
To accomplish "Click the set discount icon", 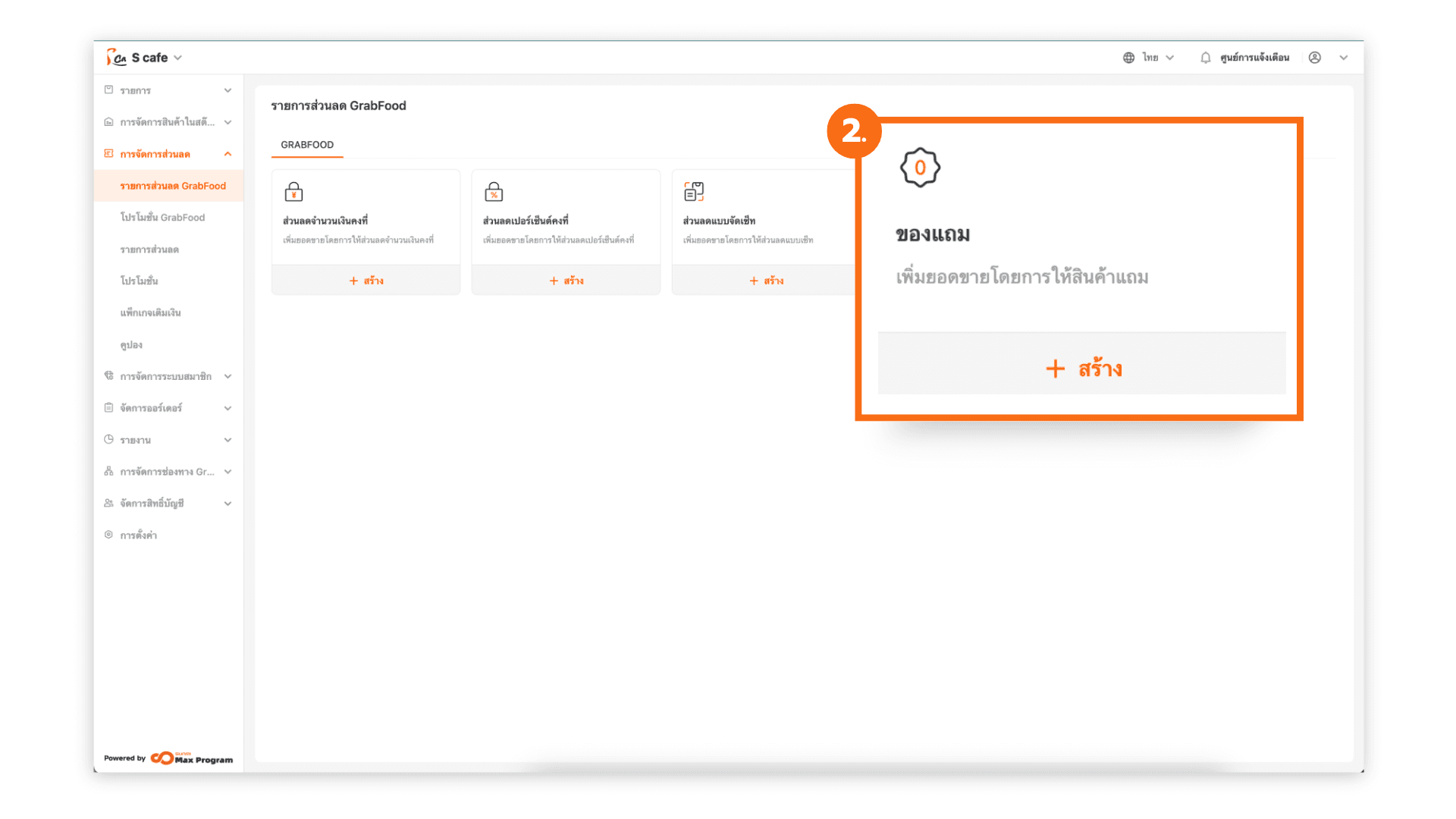I will click(x=693, y=192).
